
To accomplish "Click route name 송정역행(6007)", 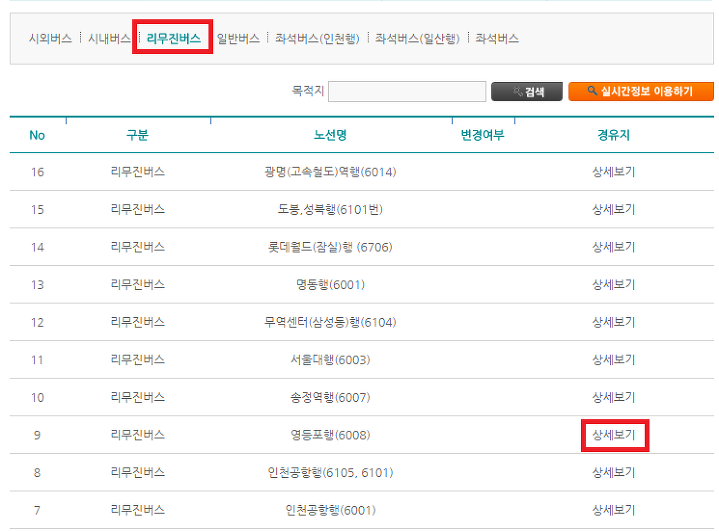I will [330, 398].
